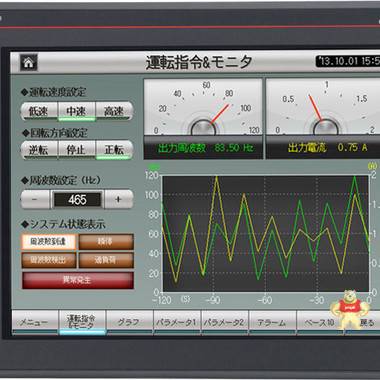
Task: Select the 中速 medium speed setting
Action: (x=77, y=111)
